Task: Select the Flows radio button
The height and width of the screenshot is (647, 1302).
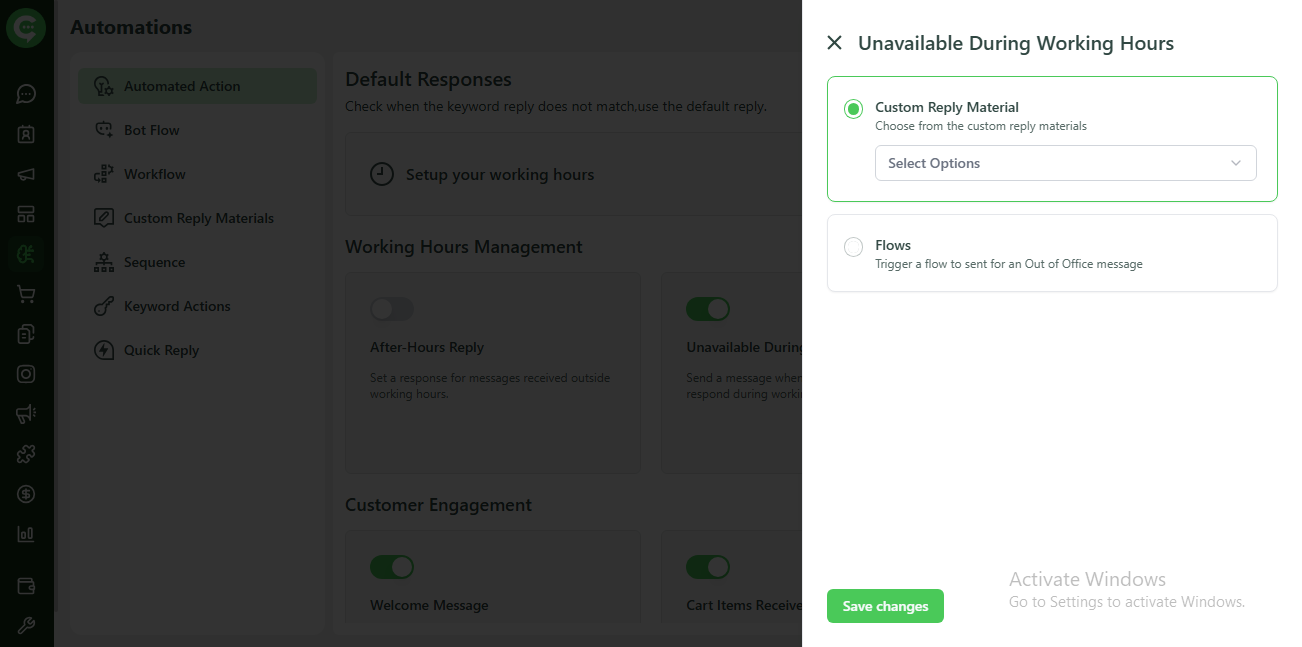Action: [852, 246]
